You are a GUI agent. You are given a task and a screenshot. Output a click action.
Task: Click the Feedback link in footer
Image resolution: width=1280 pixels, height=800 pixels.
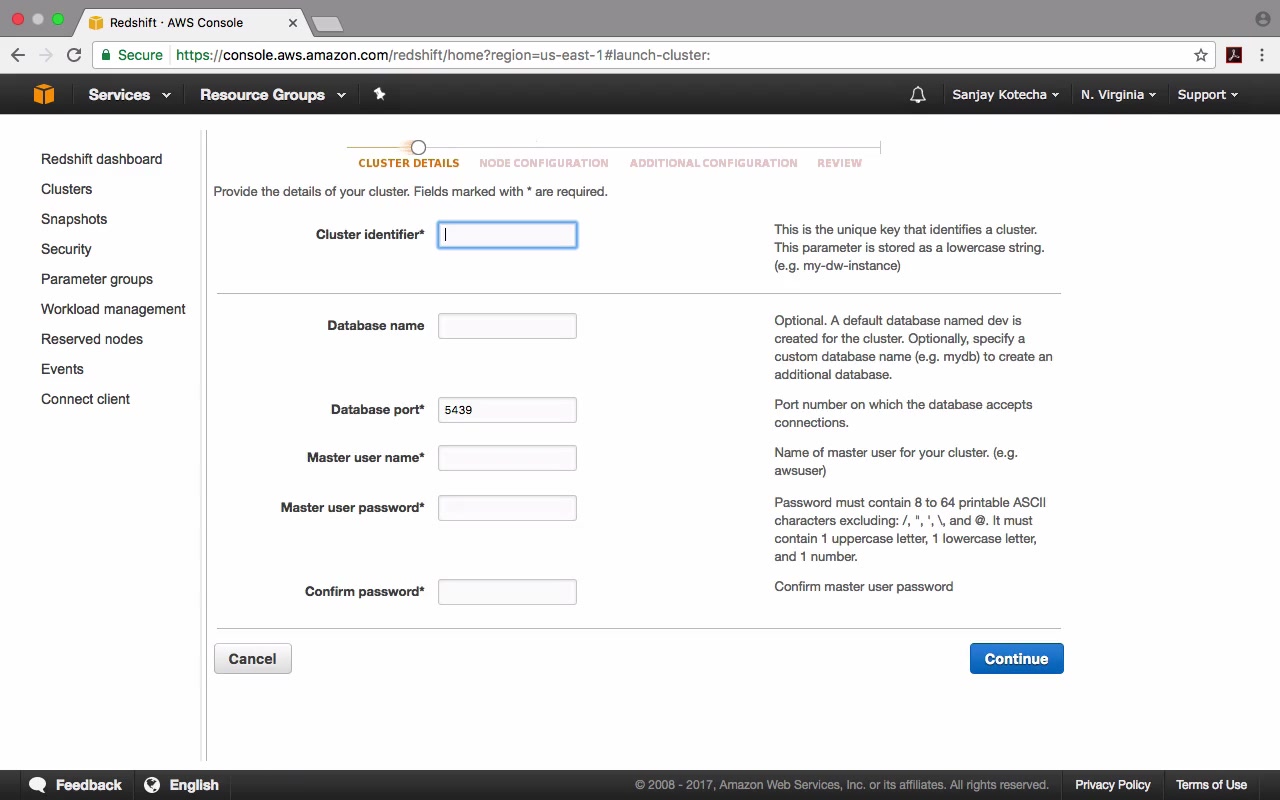(88, 785)
